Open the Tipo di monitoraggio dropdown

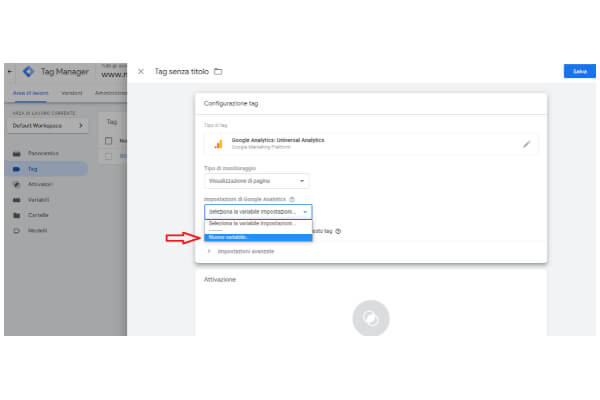click(257, 181)
